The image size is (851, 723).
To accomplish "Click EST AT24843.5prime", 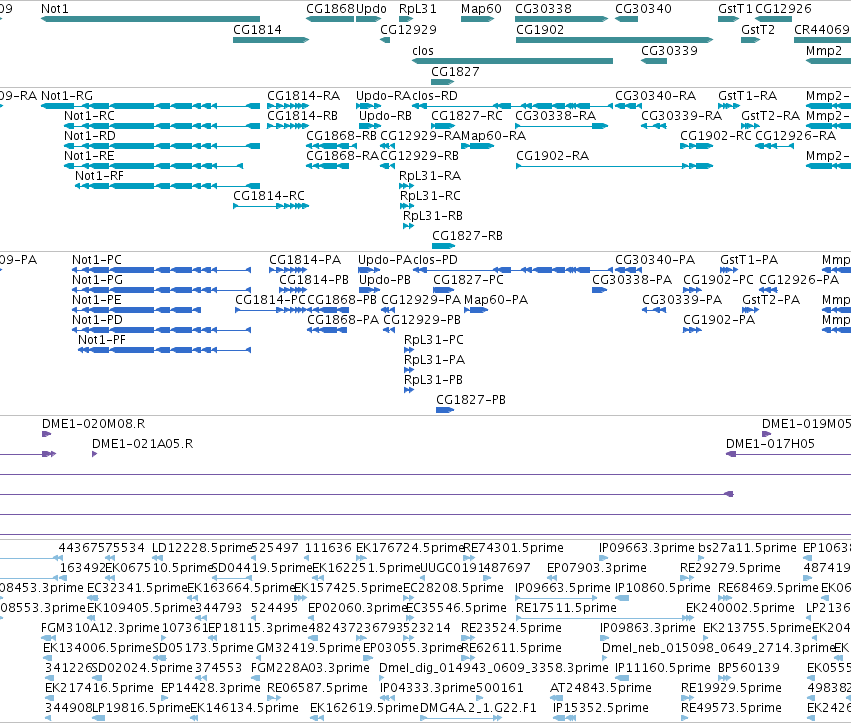I will 601,688.
